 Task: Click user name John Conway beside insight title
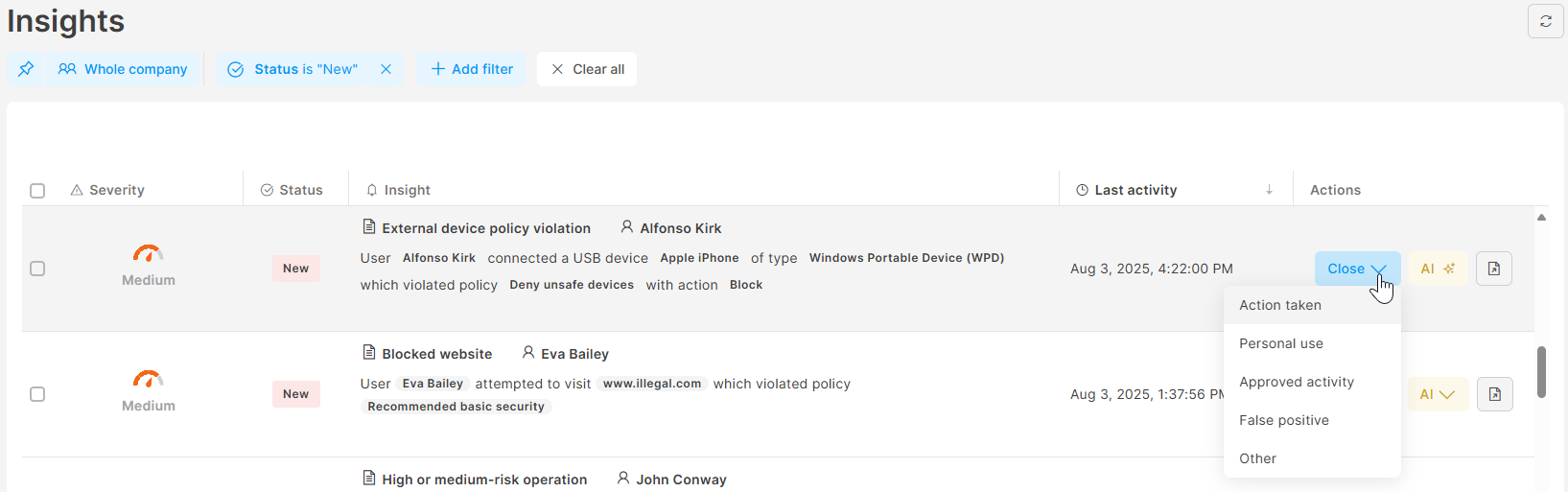681,480
